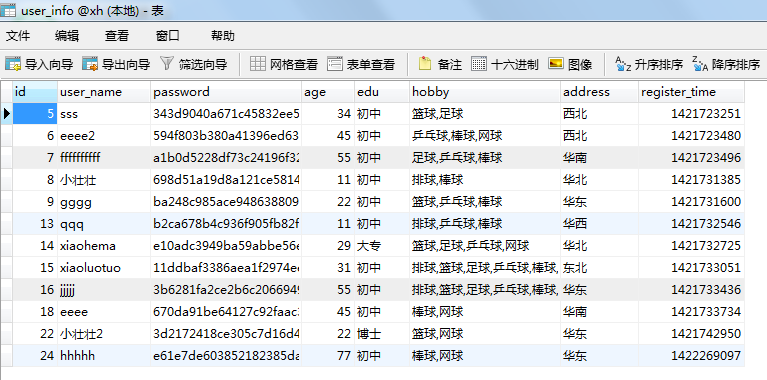This screenshot has width=767, height=380.
Task: Click the address cell '华西'
Action: 599,224
